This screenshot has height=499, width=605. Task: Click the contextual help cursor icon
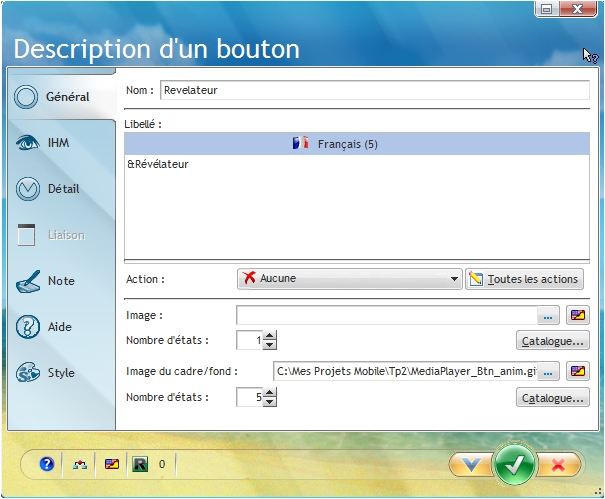[590, 56]
